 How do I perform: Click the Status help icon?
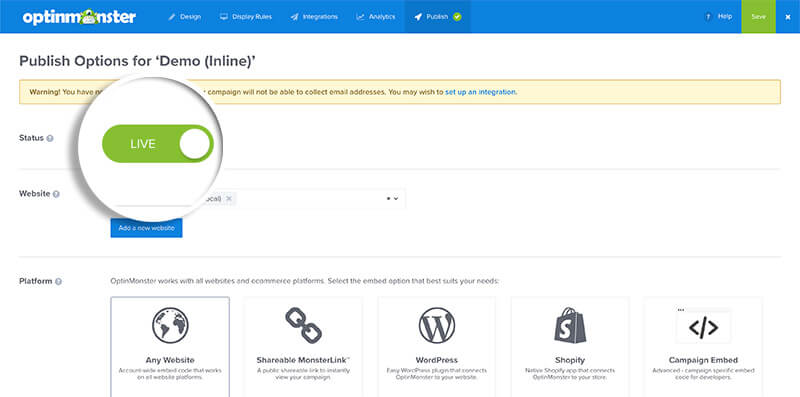(50, 138)
